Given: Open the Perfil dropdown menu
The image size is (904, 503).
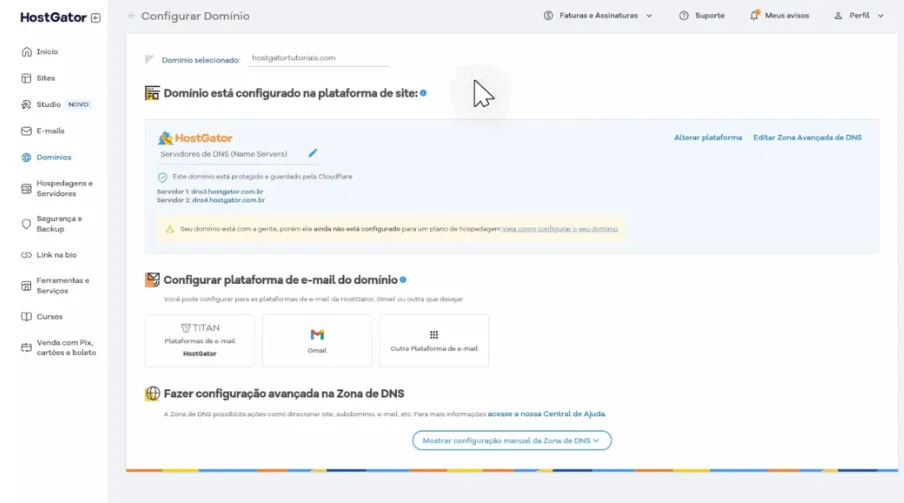Looking at the screenshot, I should click(859, 16).
